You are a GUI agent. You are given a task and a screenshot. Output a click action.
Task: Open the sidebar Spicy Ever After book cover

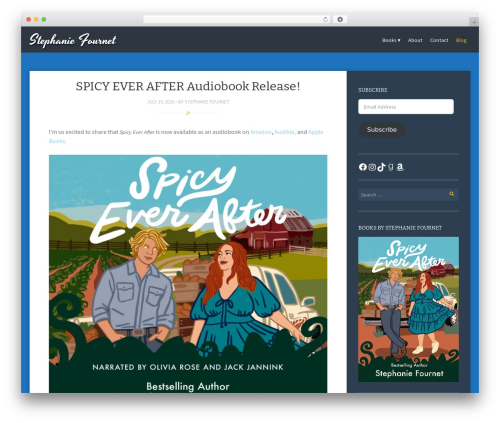pos(408,309)
